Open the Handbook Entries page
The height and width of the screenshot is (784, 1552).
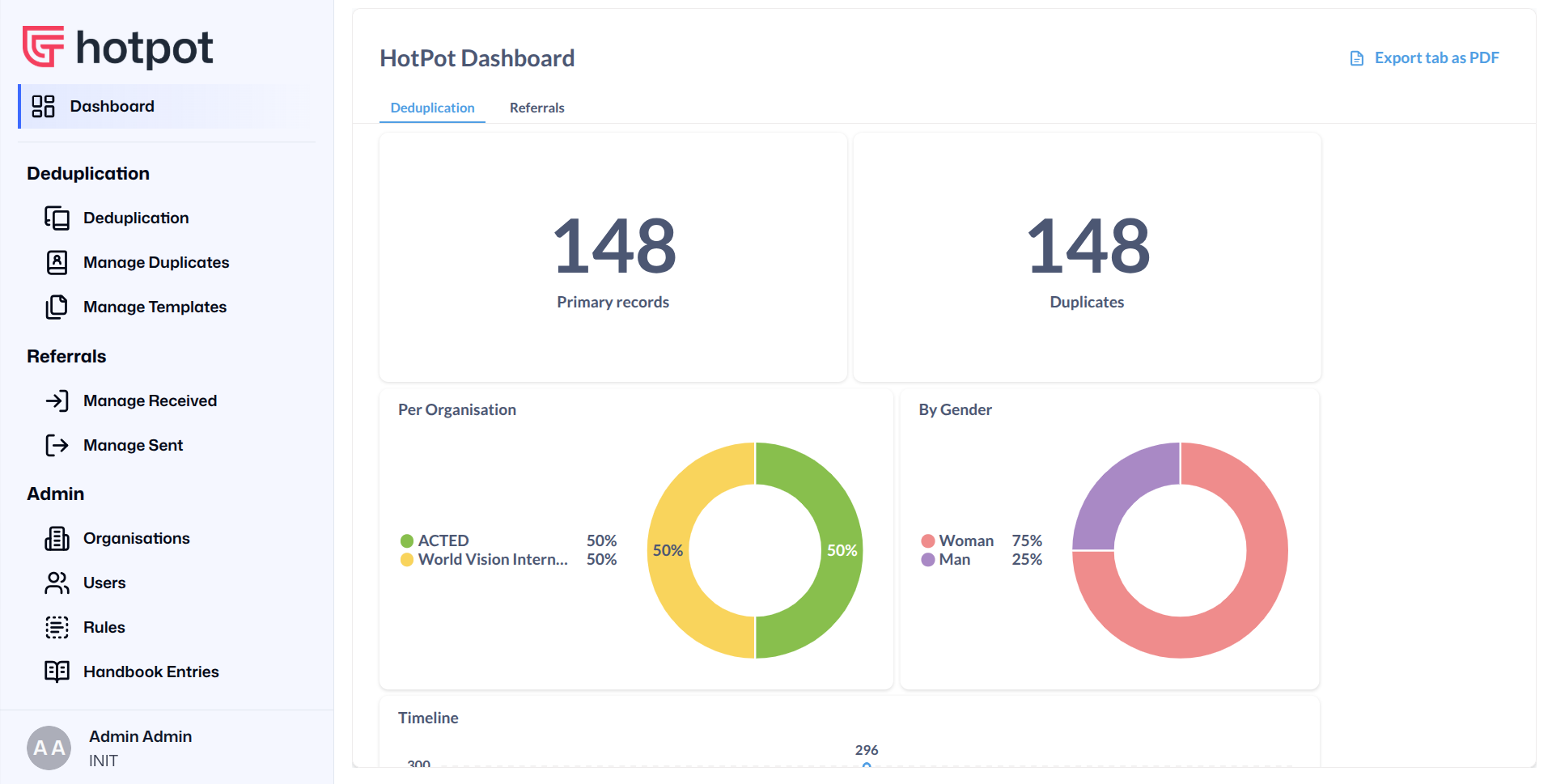[151, 672]
